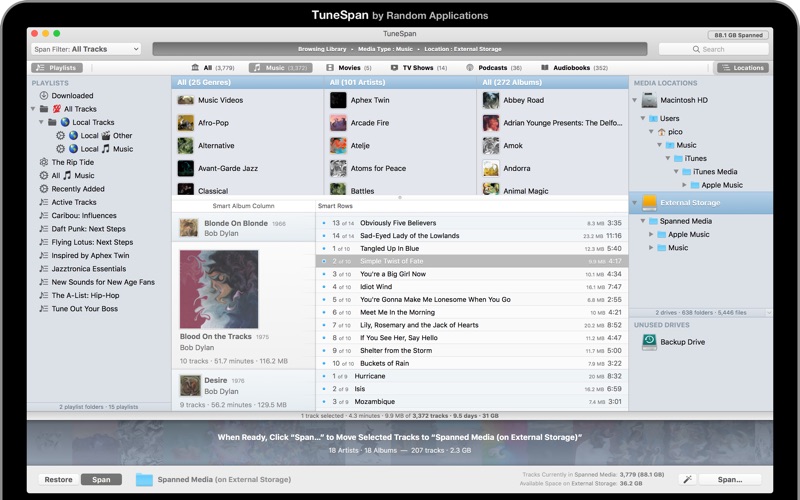Viewport: 800px width, 500px height.
Task: Collapse the Macintosh HD tree
Action: point(635,100)
